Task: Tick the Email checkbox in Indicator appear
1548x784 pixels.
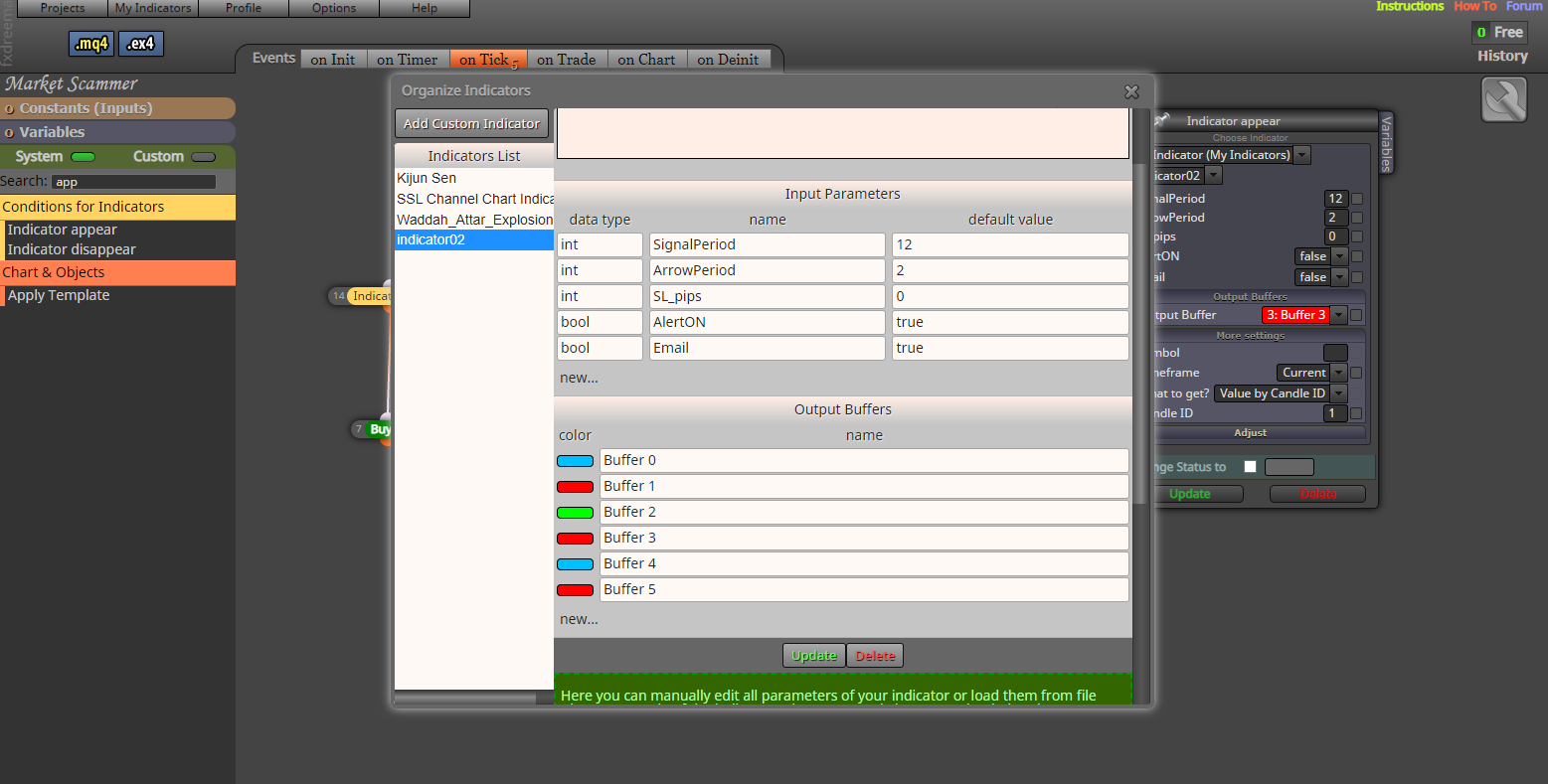Action: pos(1356,277)
